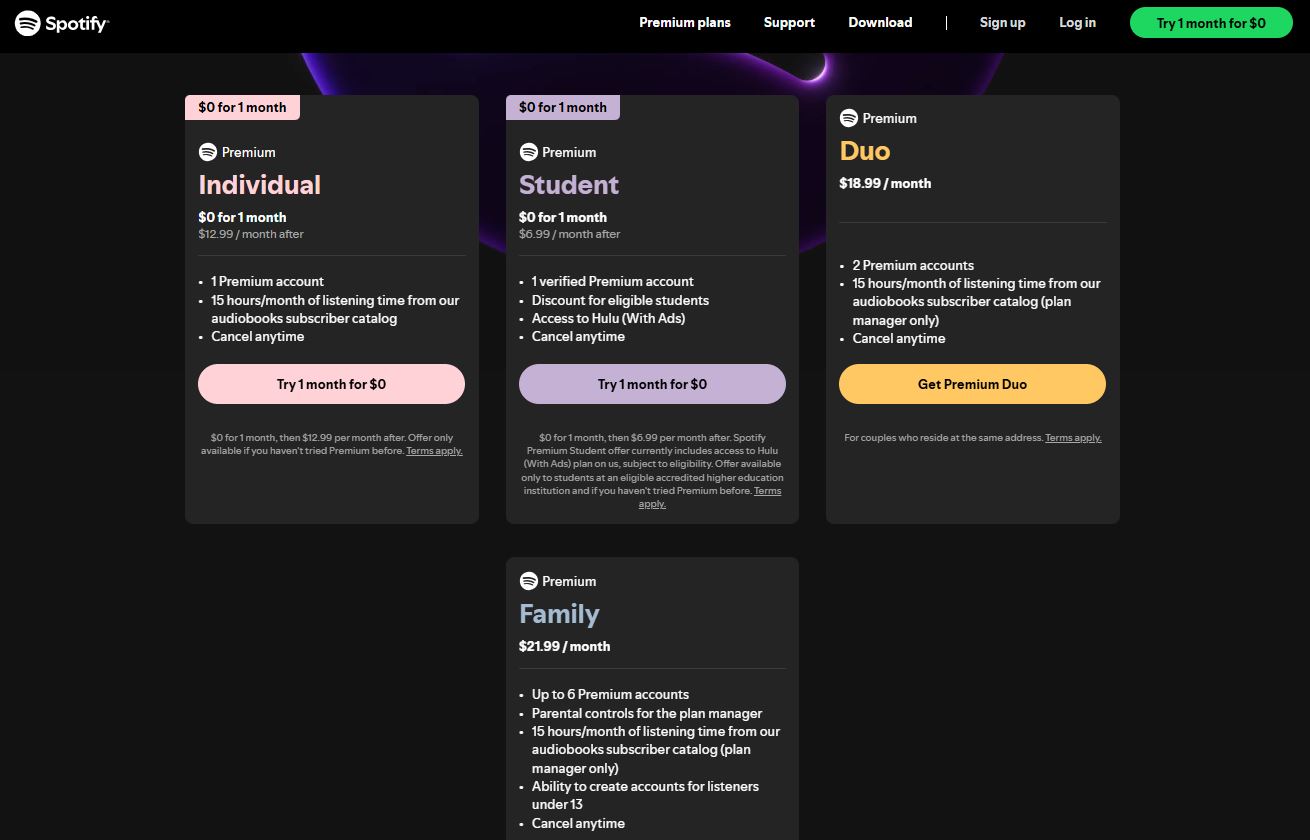The image size is (1310, 840).
Task: Click Get Premium Duo button
Action: 972,384
